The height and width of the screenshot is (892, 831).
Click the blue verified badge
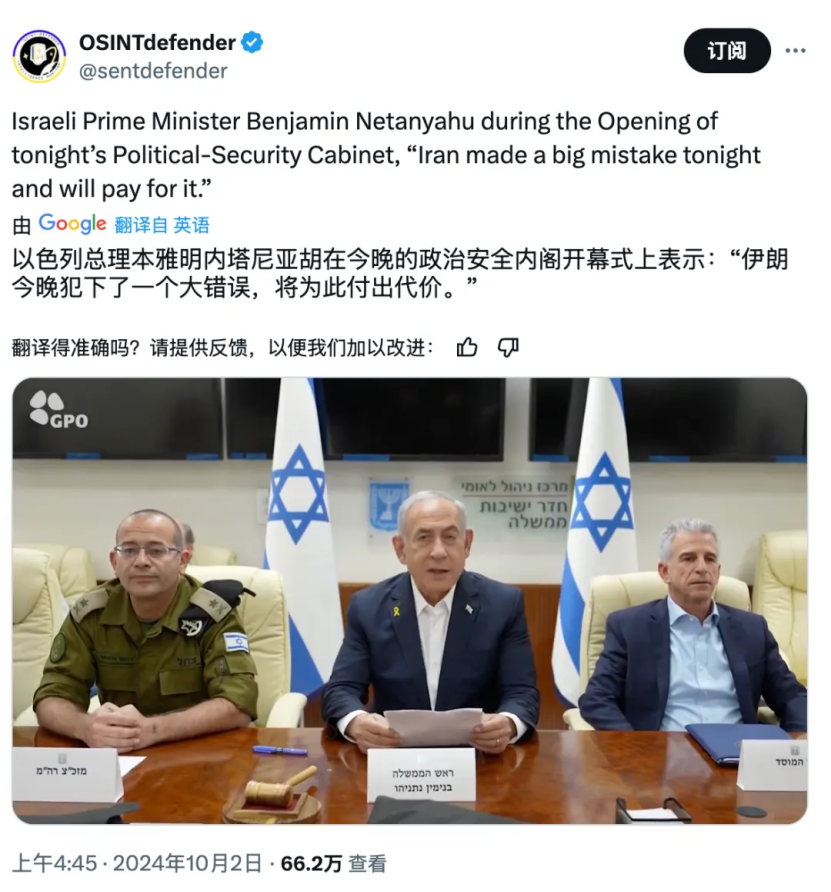(x=252, y=43)
